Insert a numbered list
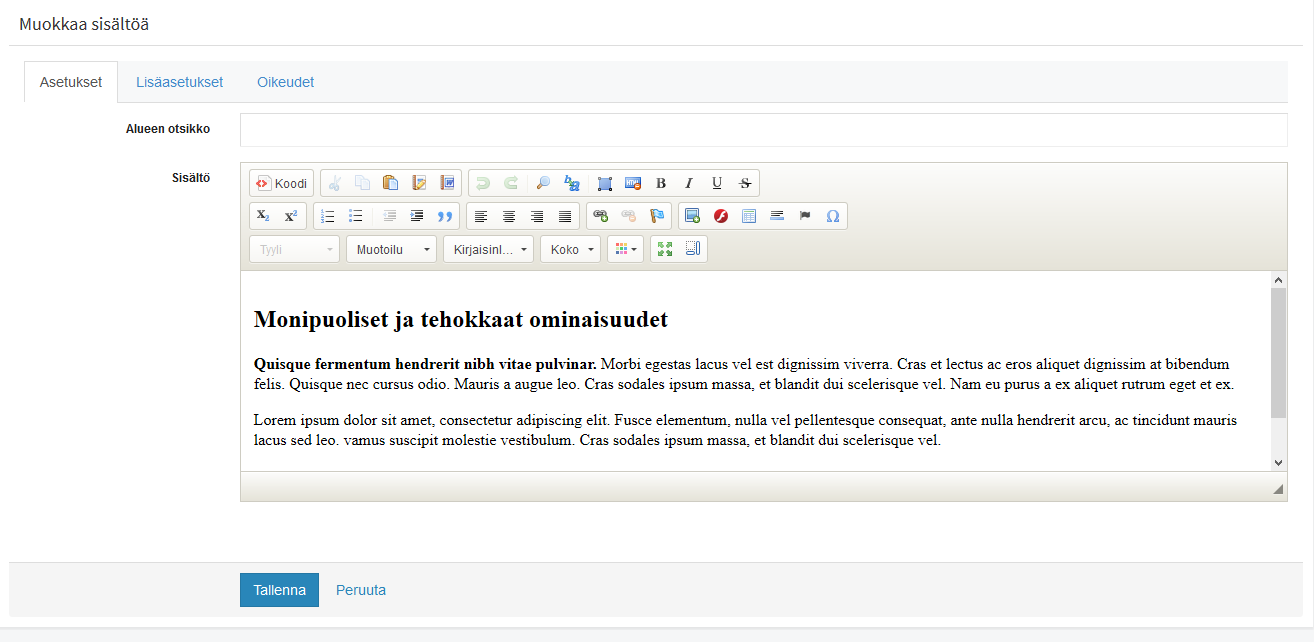This screenshot has height=642, width=1314. click(x=328, y=216)
